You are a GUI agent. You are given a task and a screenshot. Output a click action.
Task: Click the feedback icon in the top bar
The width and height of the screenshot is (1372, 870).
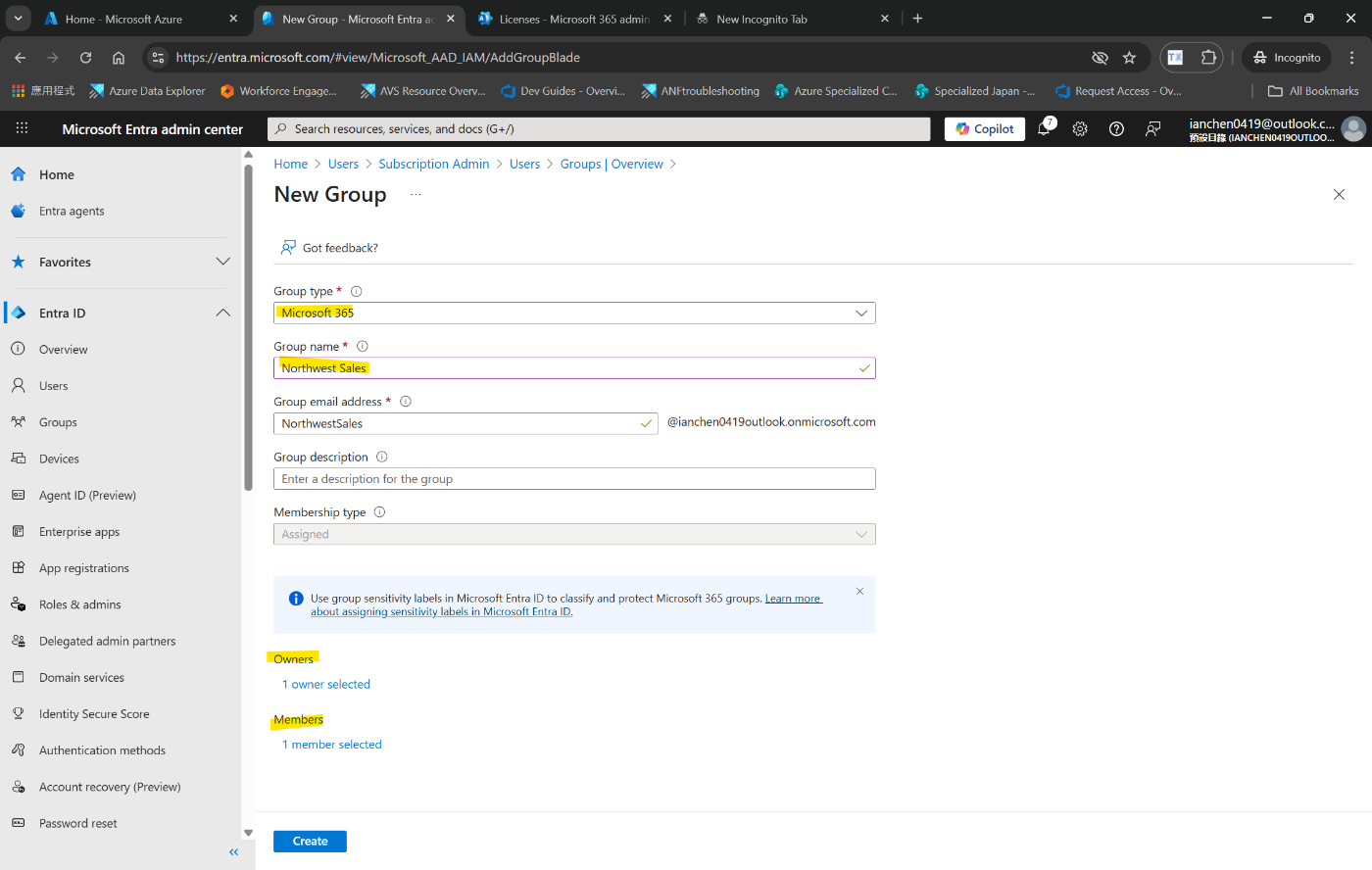pos(1153,128)
